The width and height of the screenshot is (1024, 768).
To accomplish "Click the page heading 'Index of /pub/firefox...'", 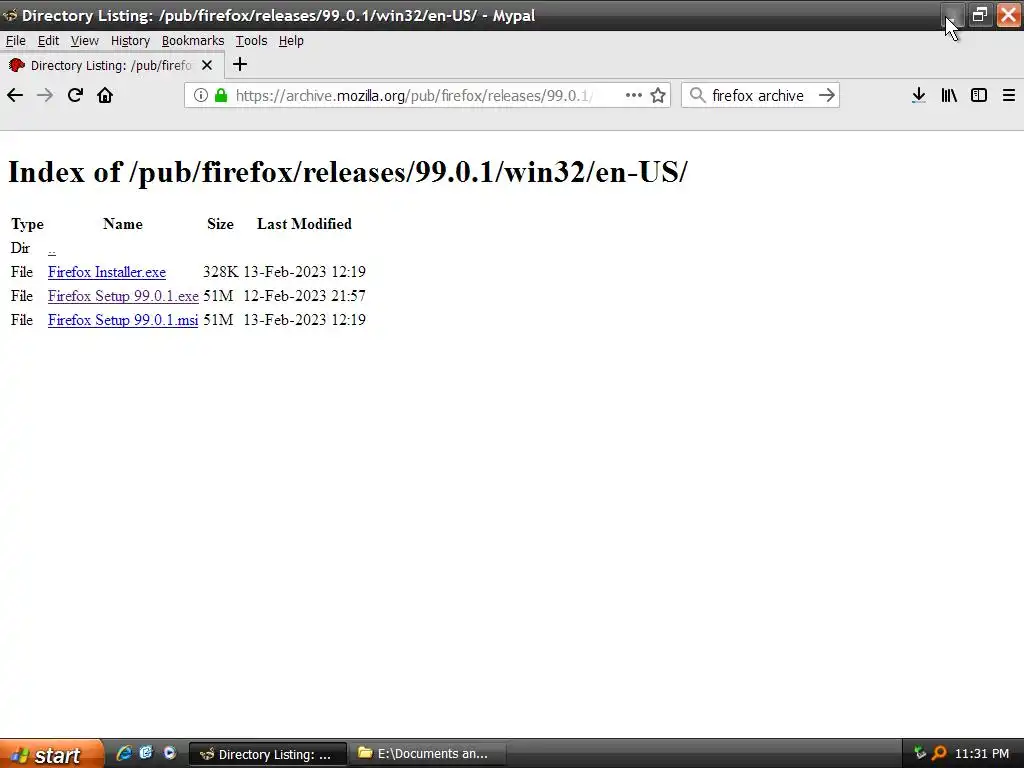I will tap(347, 172).
